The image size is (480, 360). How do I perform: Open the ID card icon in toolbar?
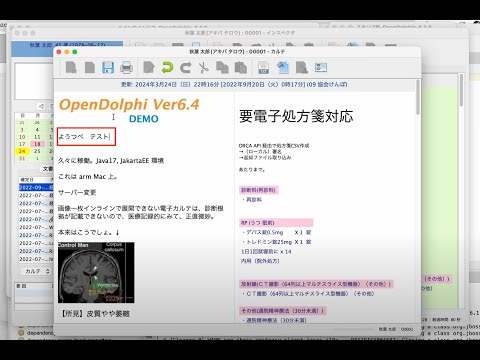321,68
